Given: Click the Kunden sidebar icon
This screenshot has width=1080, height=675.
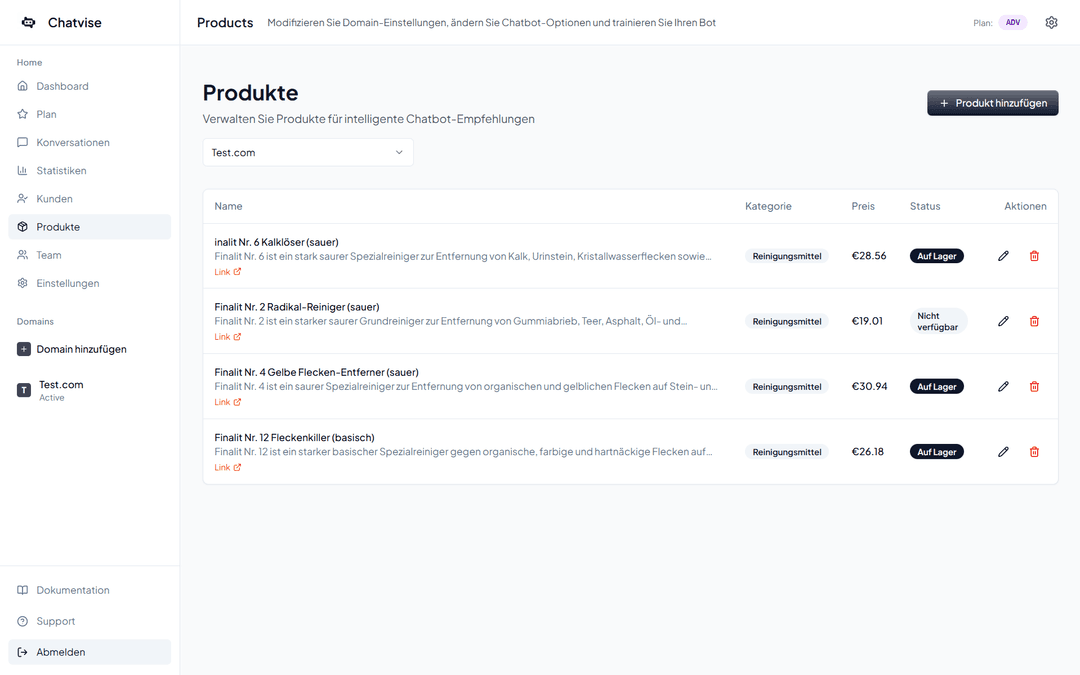Looking at the screenshot, I should click(x=22, y=198).
